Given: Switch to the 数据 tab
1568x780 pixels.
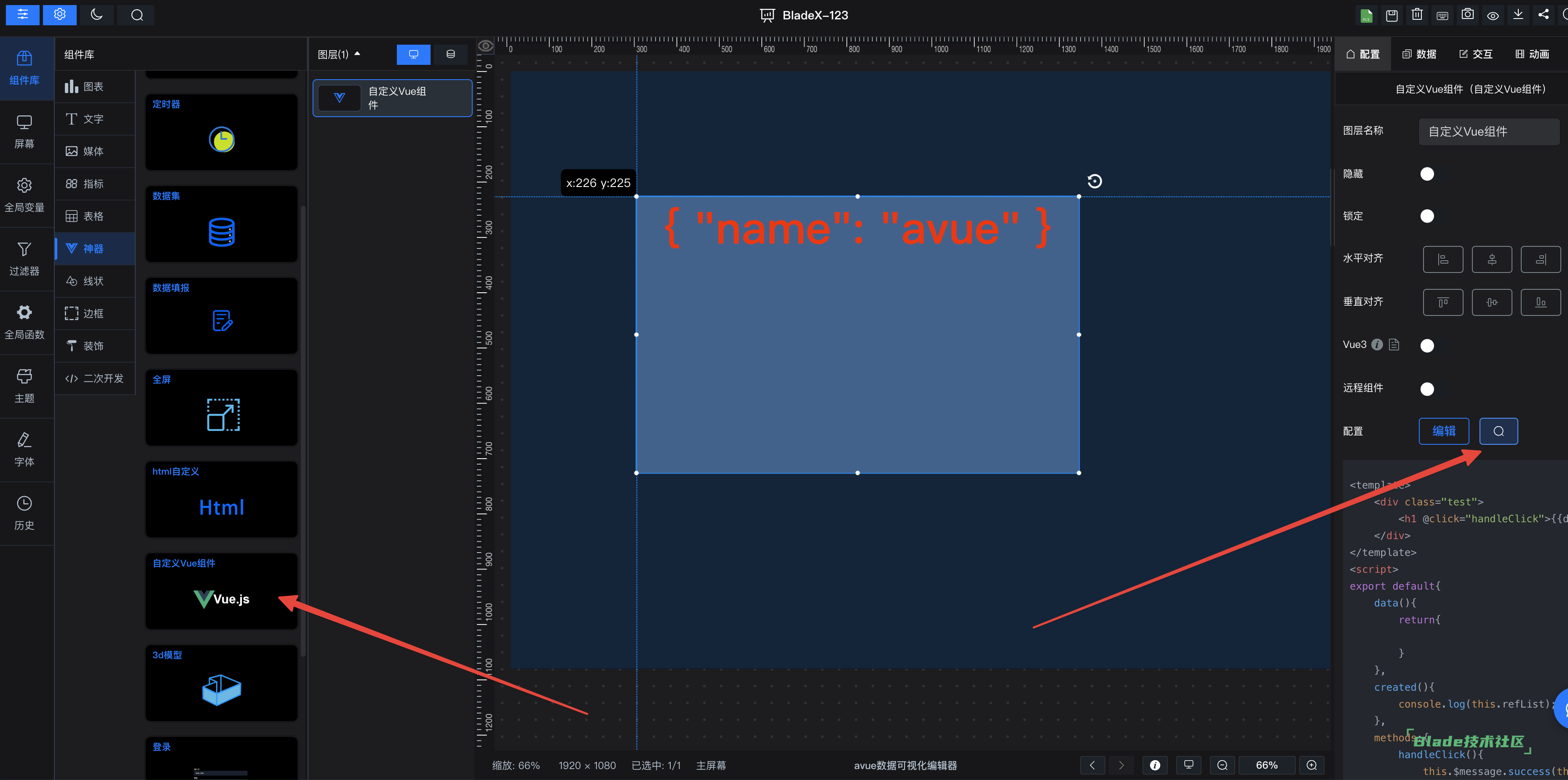Looking at the screenshot, I should pos(1419,54).
